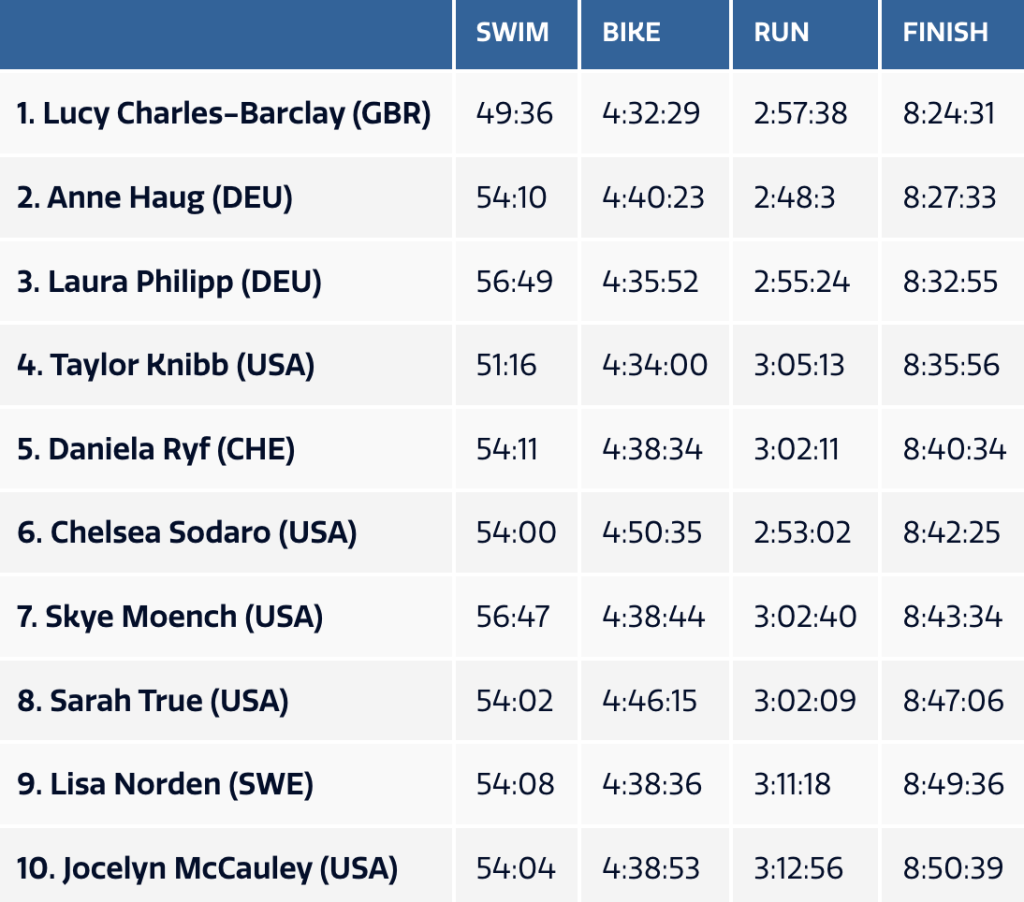Select Anne Haug's swim time 54:10
The height and width of the screenshot is (902, 1024).
(x=511, y=198)
